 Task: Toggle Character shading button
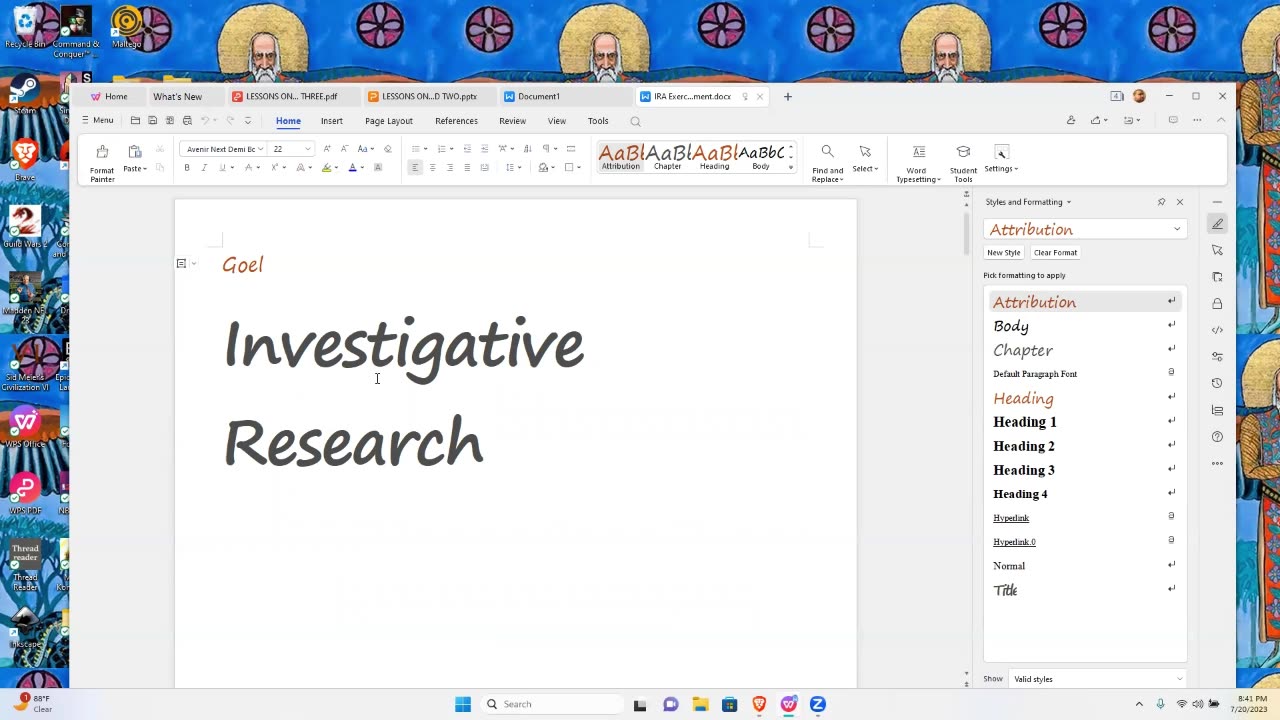pyautogui.click(x=378, y=168)
